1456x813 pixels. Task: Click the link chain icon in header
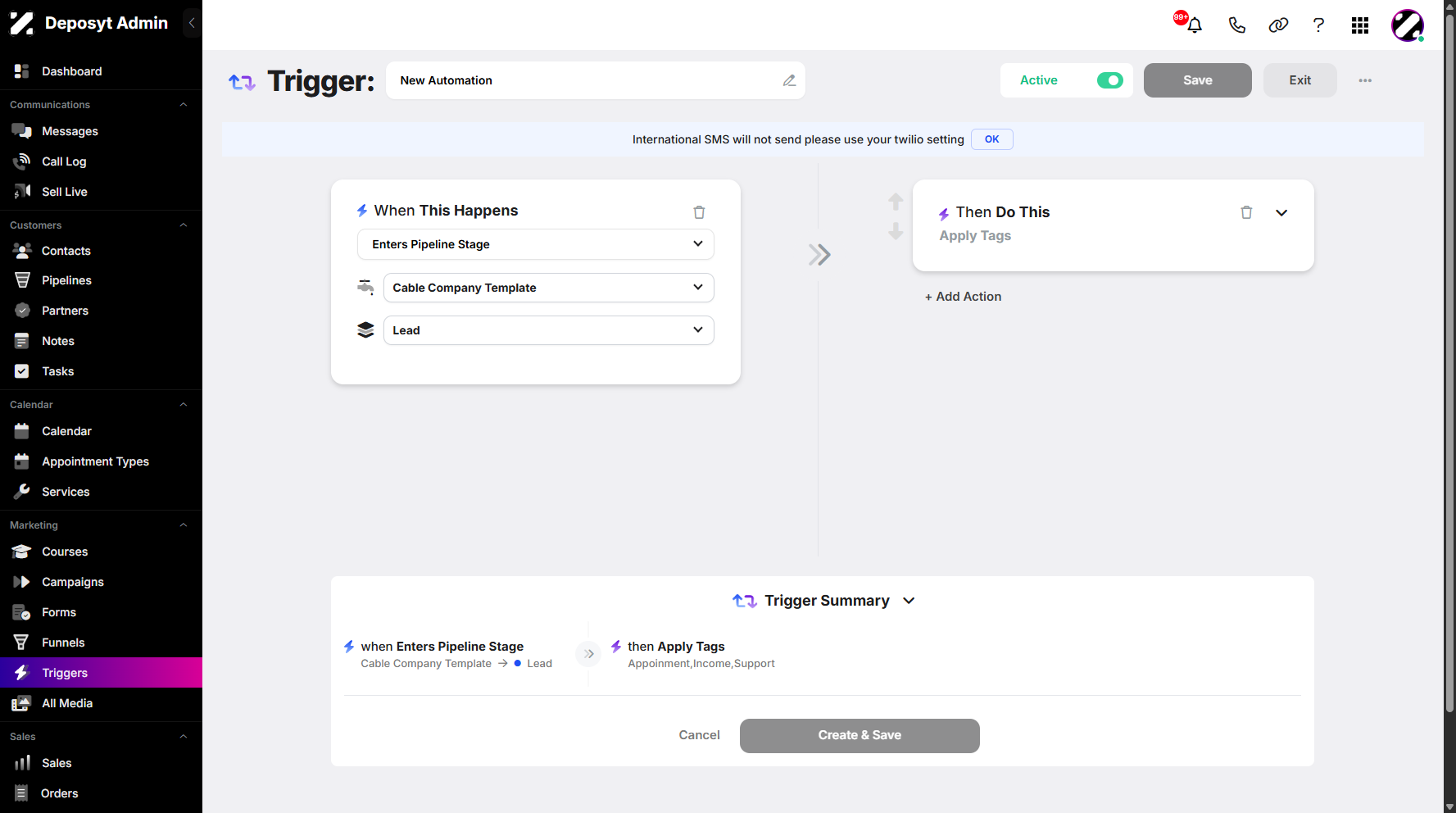coord(1278,25)
